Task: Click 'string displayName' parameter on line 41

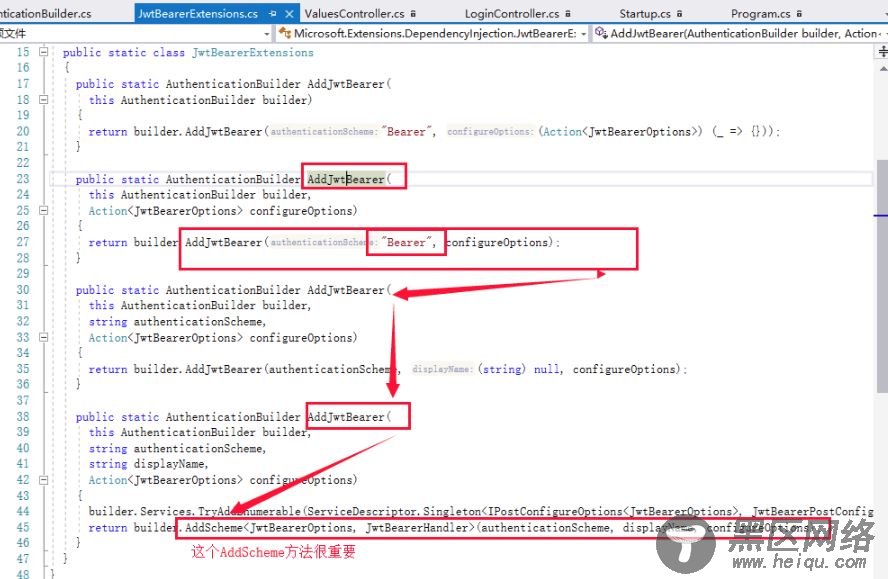Action: (x=148, y=464)
